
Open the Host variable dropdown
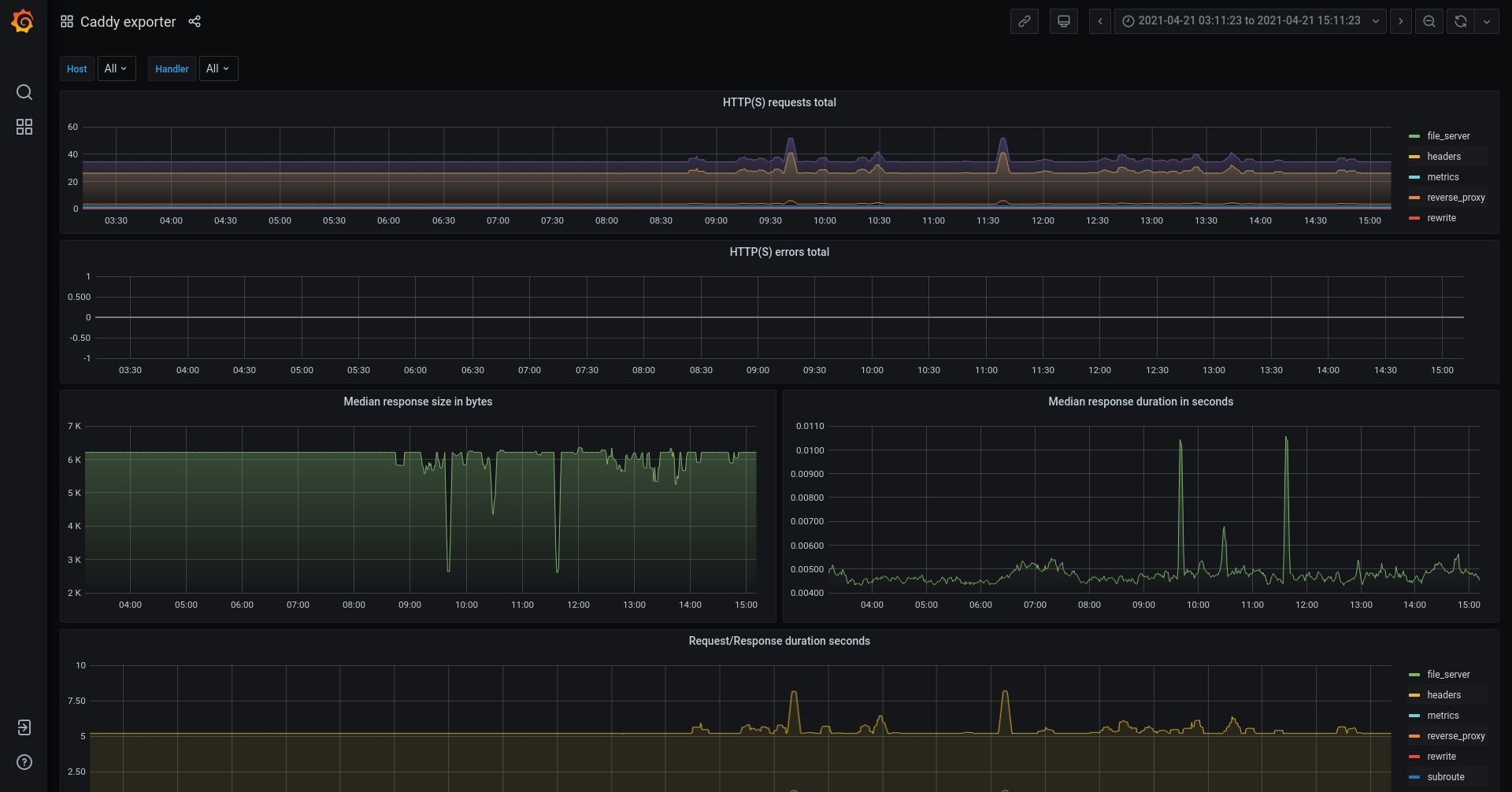pyautogui.click(x=117, y=68)
